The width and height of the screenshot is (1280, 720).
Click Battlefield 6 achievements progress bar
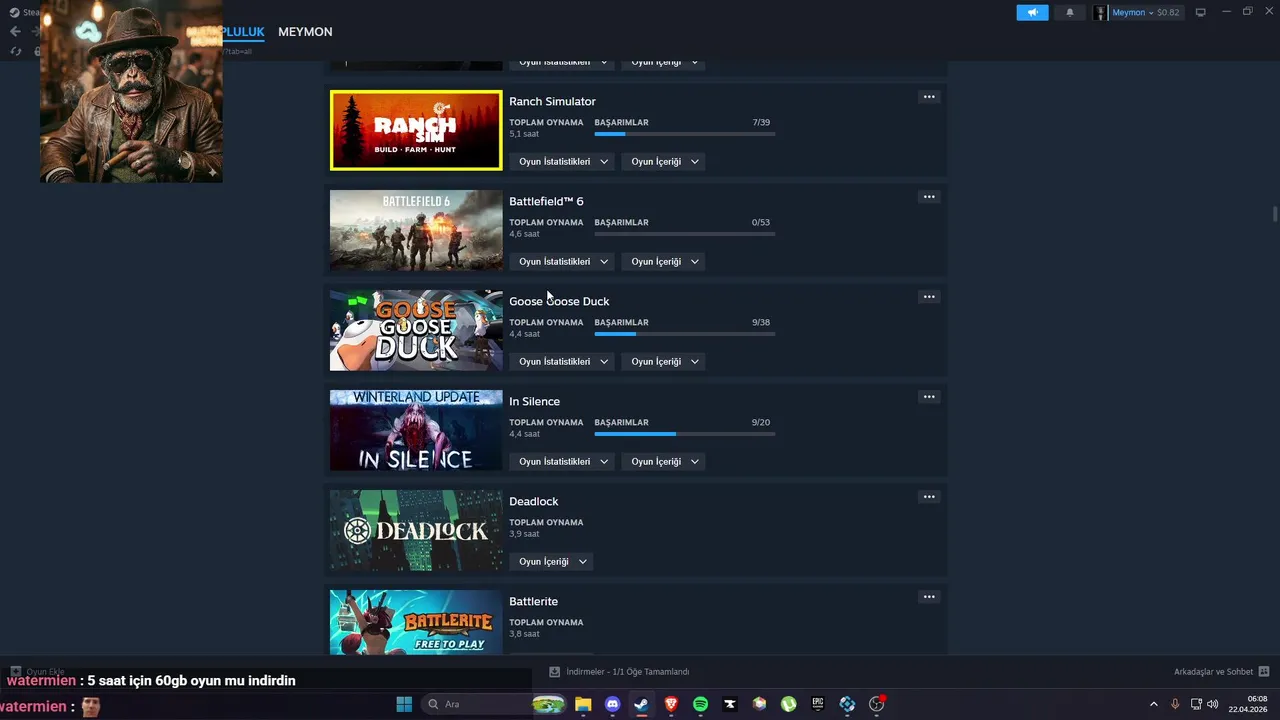click(684, 234)
